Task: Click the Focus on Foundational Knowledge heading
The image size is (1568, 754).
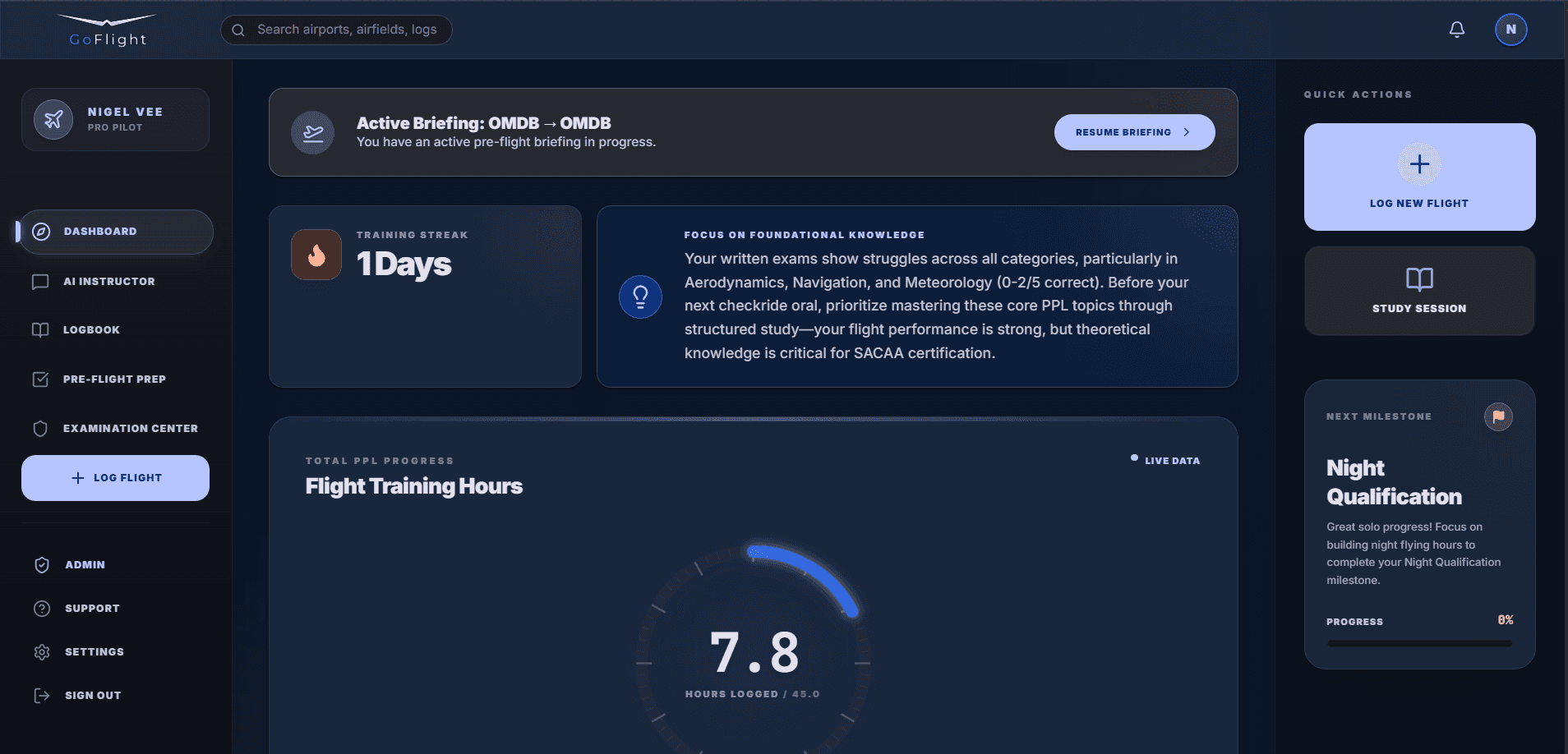Action: (804, 235)
